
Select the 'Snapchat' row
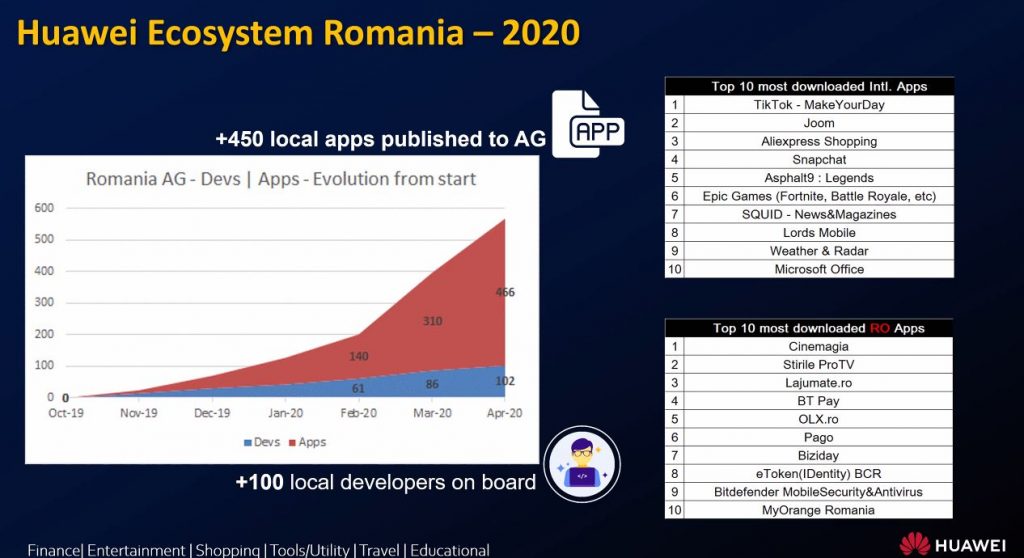[809, 159]
